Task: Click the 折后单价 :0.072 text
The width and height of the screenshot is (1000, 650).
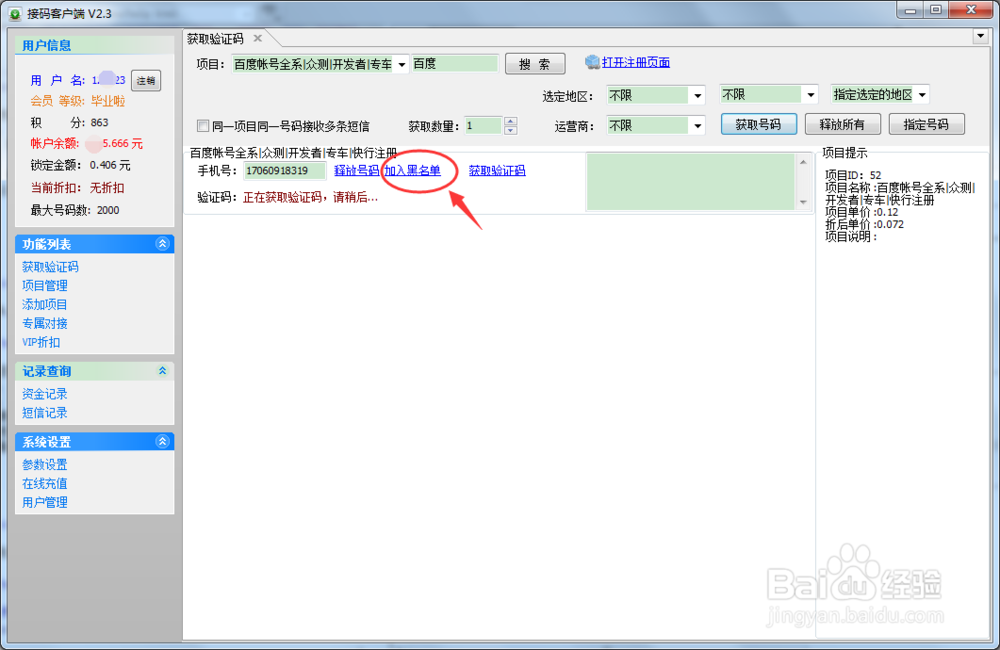Action: (x=864, y=224)
